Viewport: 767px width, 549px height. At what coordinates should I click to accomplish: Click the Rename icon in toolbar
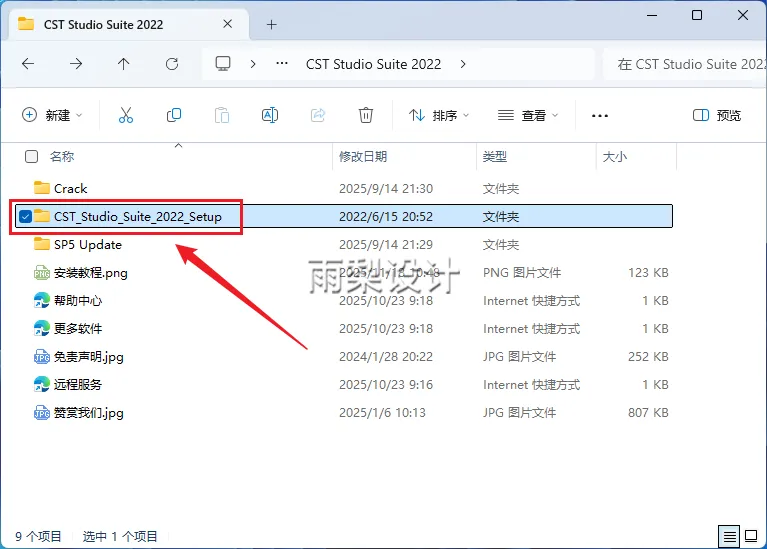(x=270, y=115)
